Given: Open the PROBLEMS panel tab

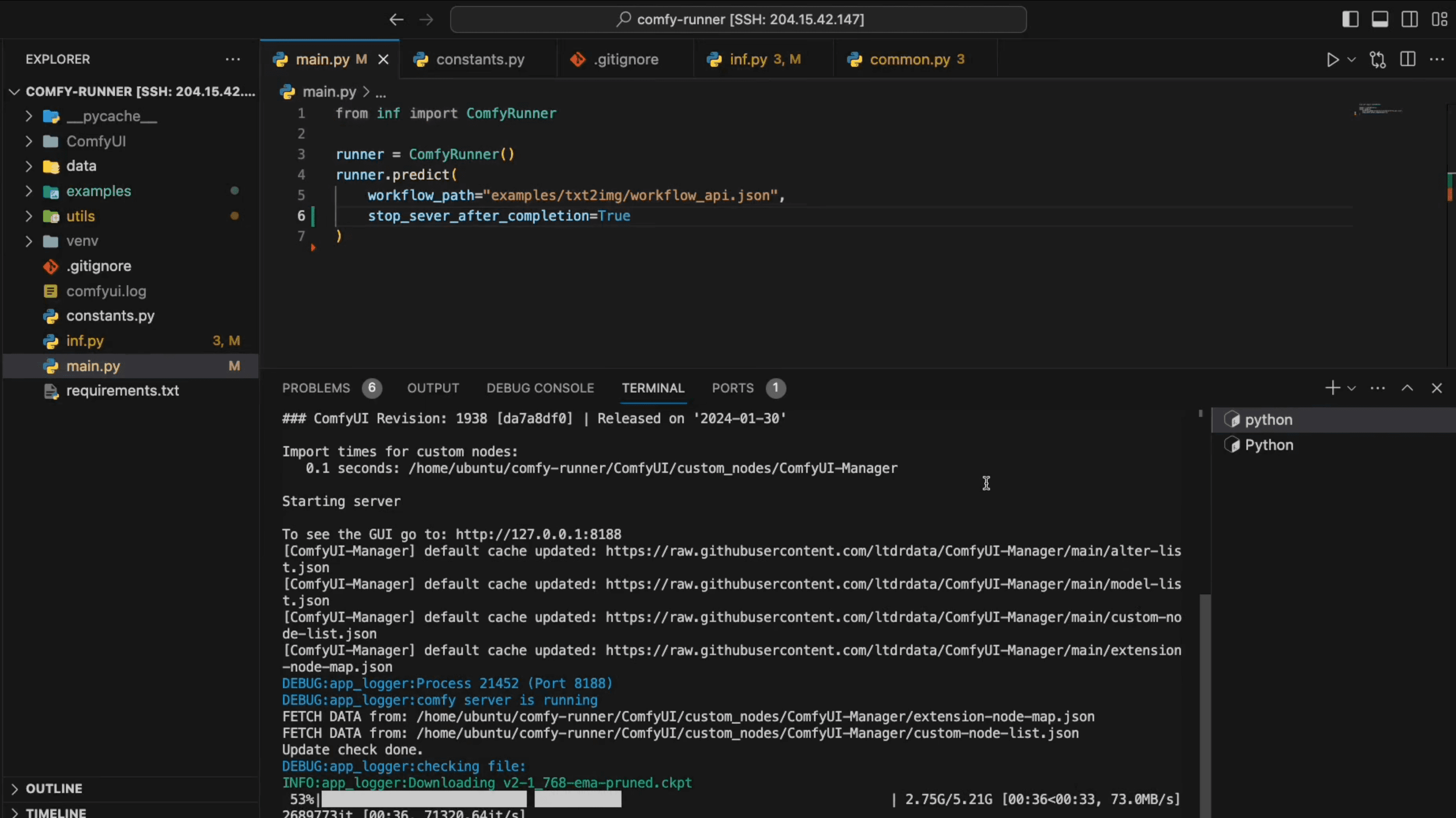Looking at the screenshot, I should click(331, 388).
